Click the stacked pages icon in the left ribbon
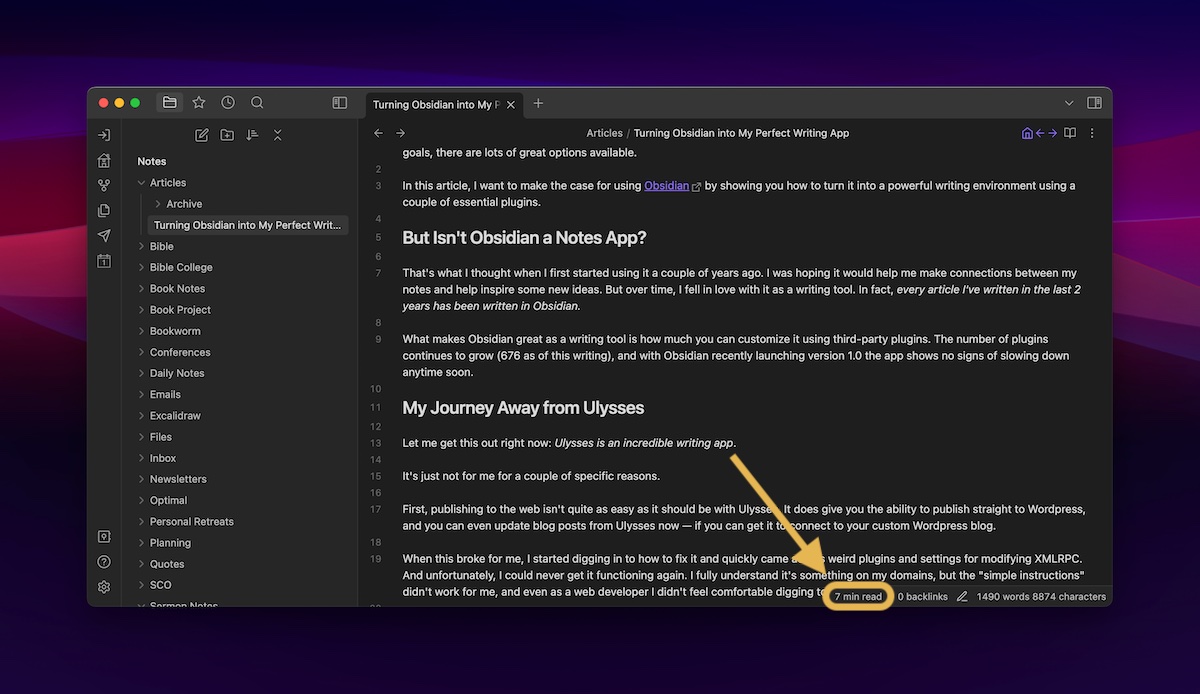This screenshot has width=1200, height=694. (x=104, y=210)
